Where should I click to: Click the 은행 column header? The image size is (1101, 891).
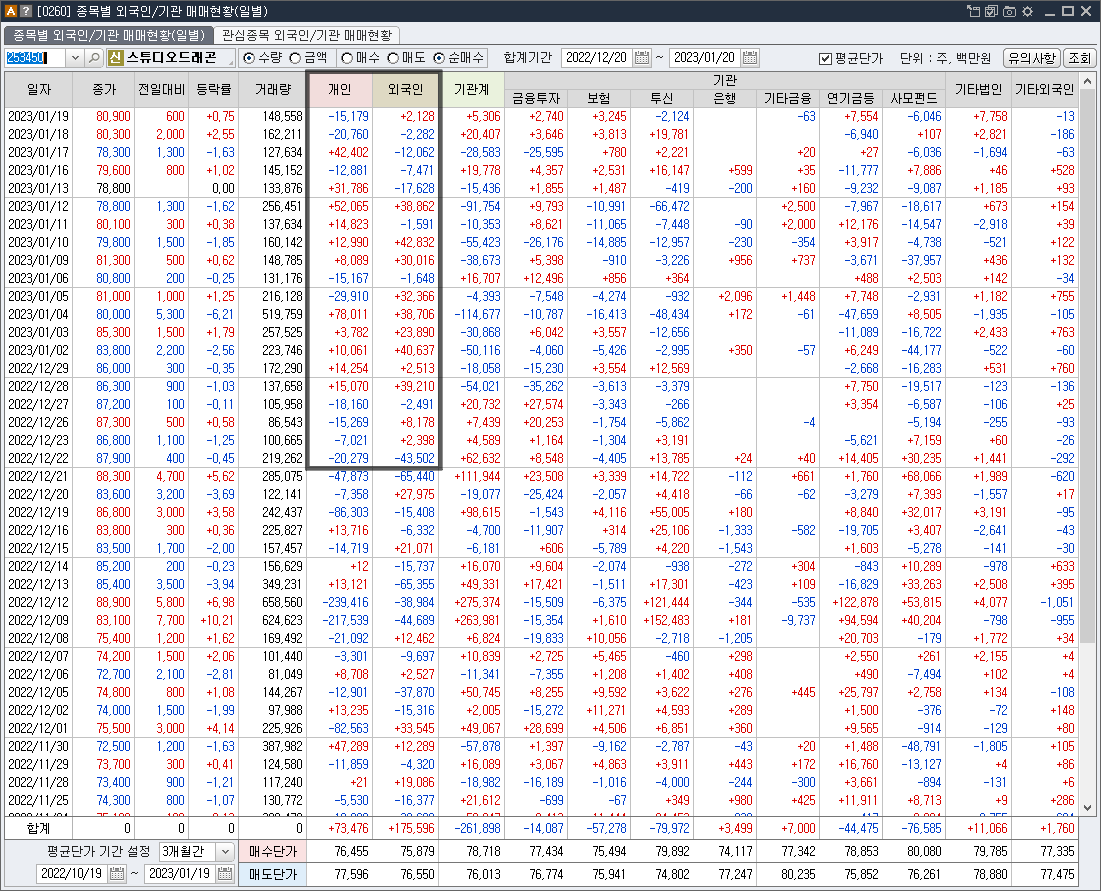[x=725, y=98]
